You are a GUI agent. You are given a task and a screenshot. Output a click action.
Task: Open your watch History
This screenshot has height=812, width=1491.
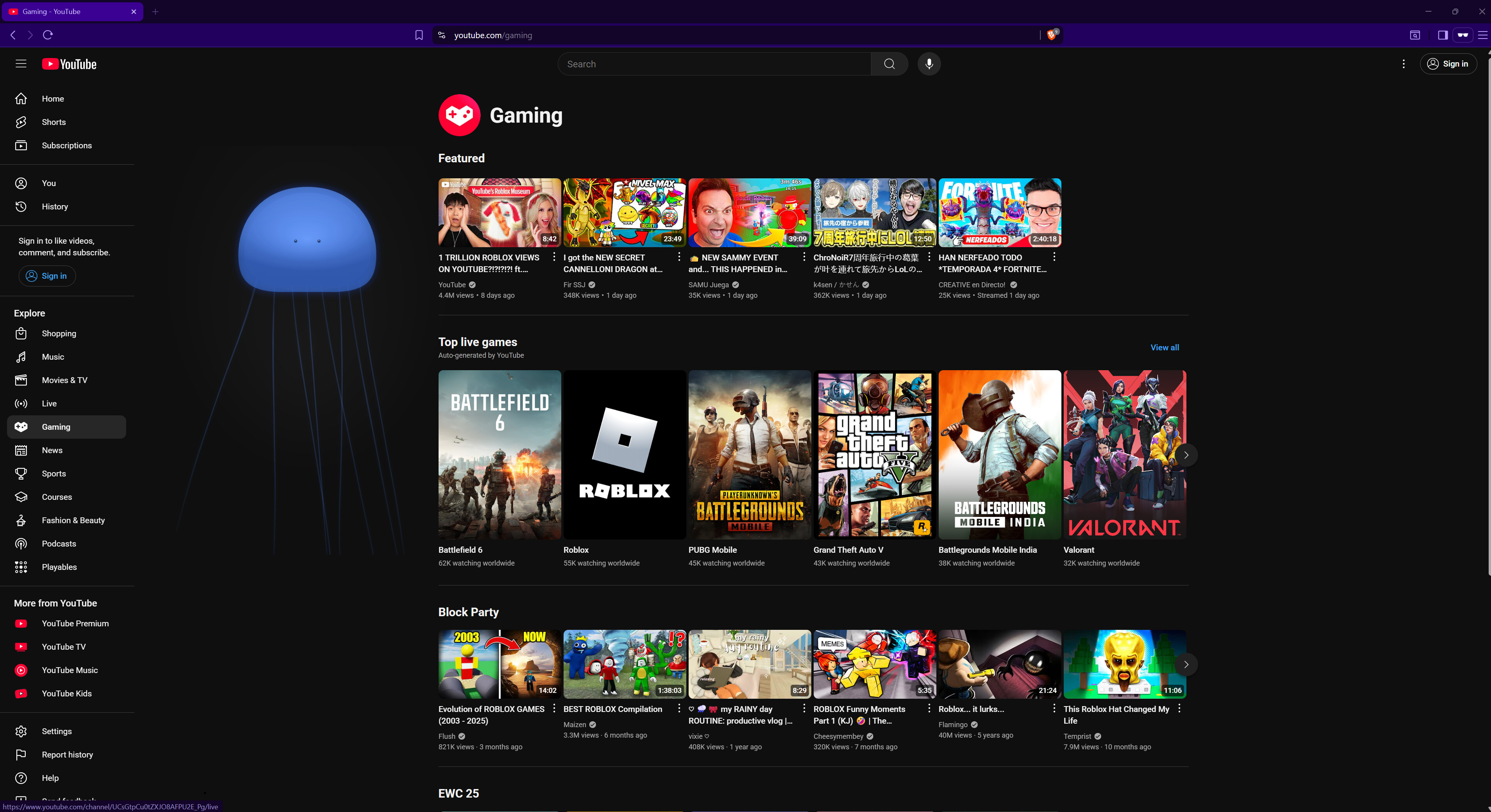tap(55, 206)
